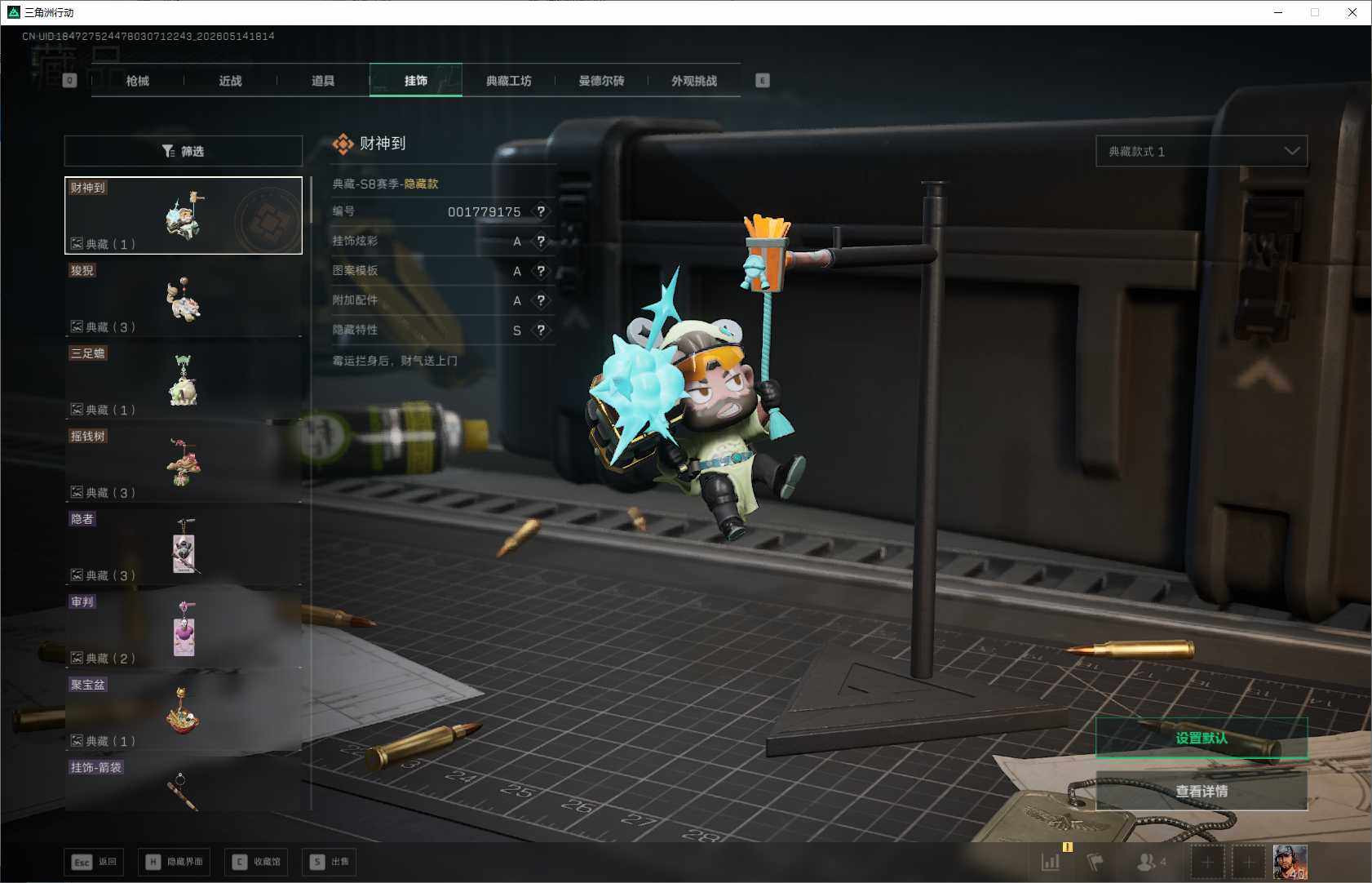Choose the 摇钱树 charm entry
Screen dimensions: 1372x883
click(x=184, y=464)
